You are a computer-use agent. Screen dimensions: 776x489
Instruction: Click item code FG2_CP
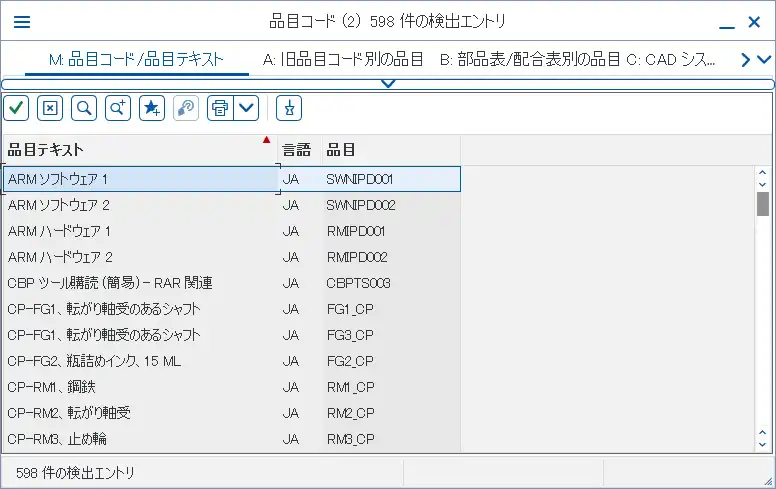click(350, 361)
